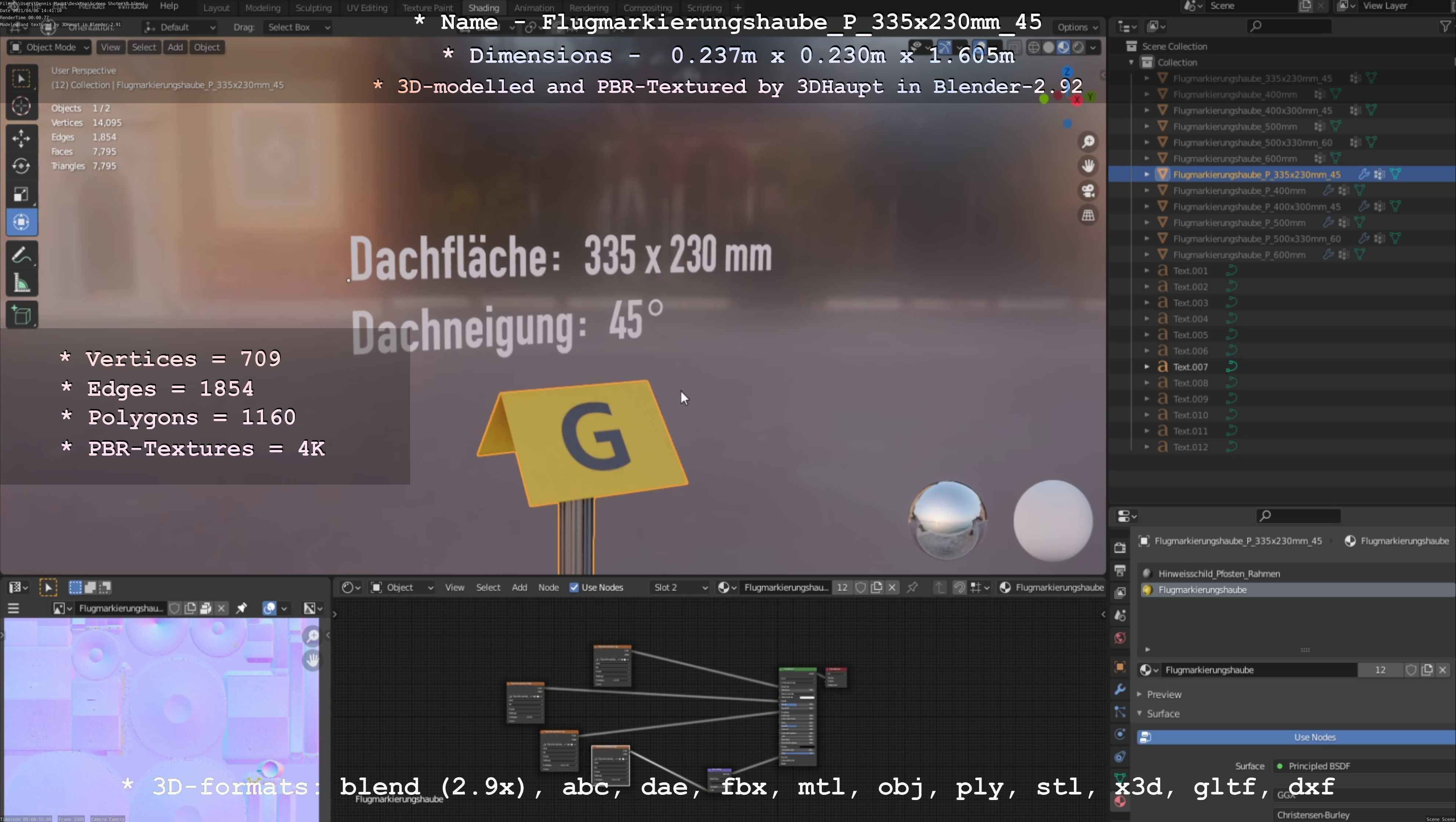Switch to the UV Editing workspace tab

[x=367, y=8]
